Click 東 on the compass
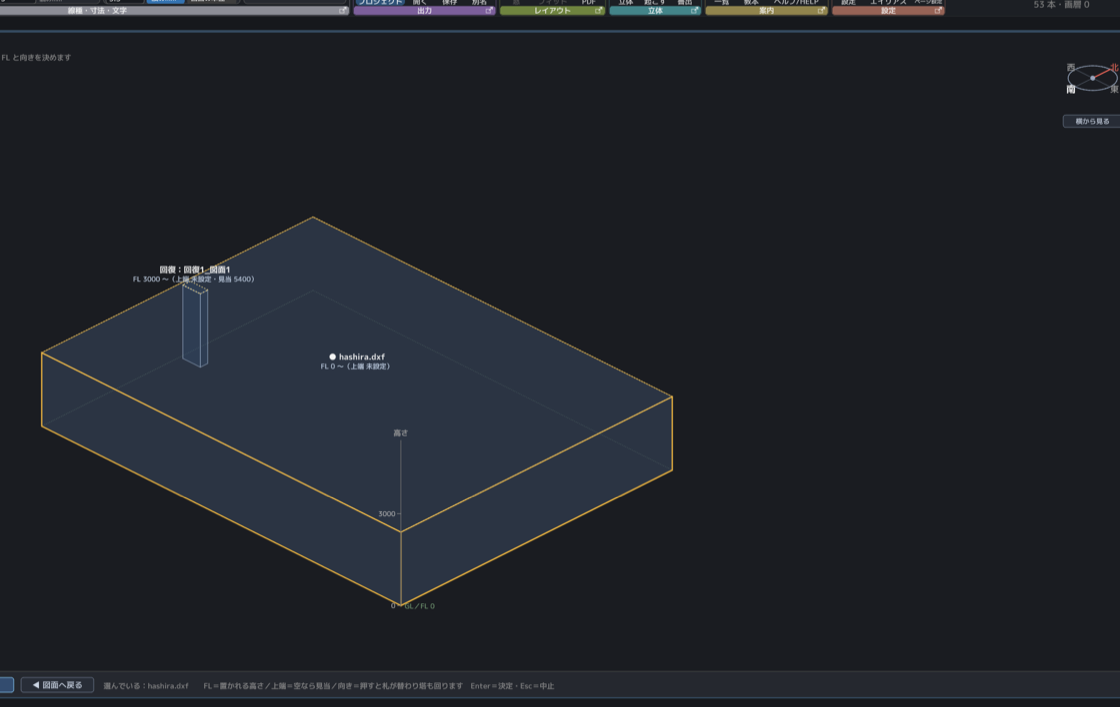The image size is (1120, 707). 1114,89
